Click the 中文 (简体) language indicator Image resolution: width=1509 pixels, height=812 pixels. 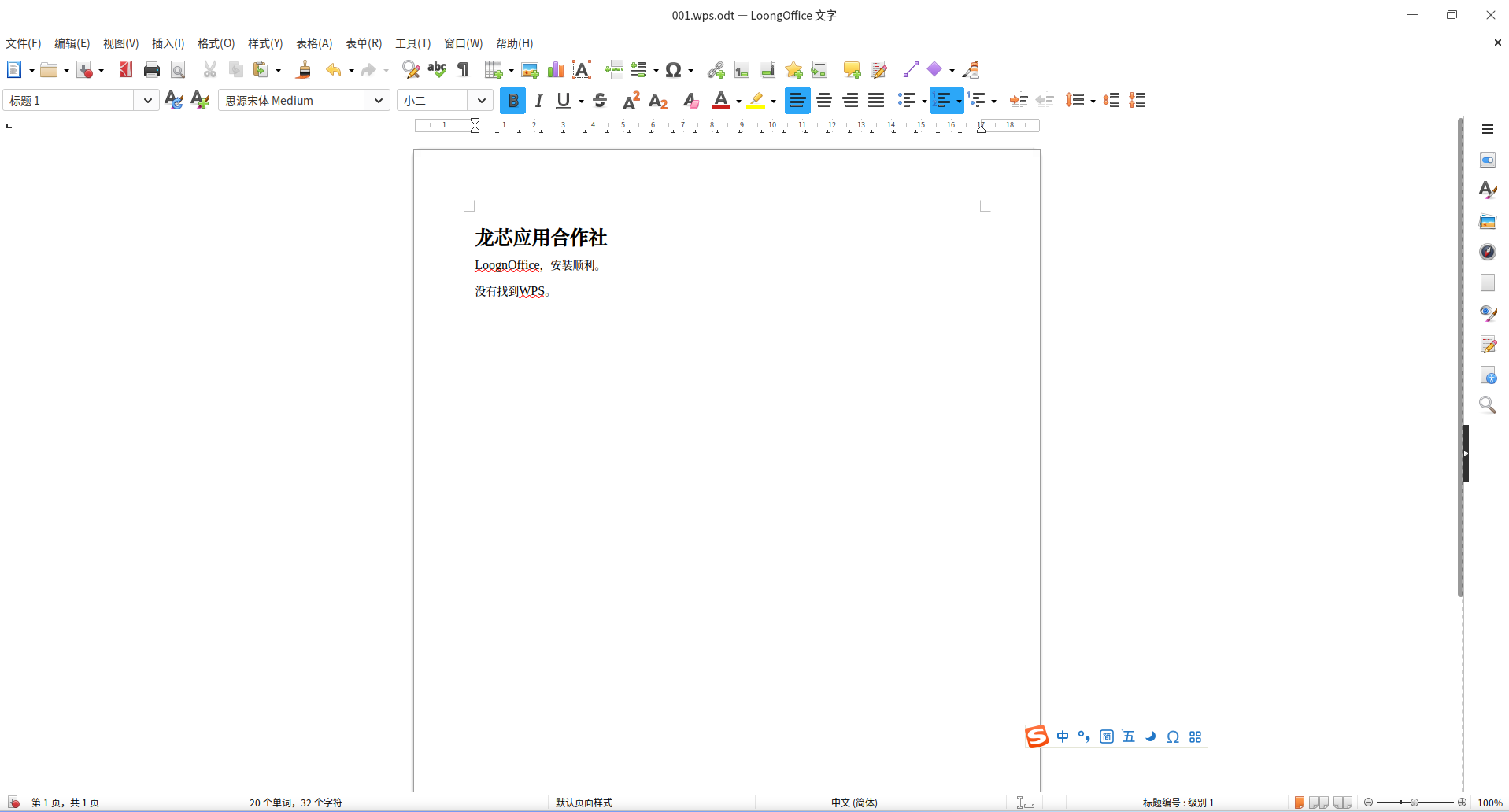tap(854, 803)
